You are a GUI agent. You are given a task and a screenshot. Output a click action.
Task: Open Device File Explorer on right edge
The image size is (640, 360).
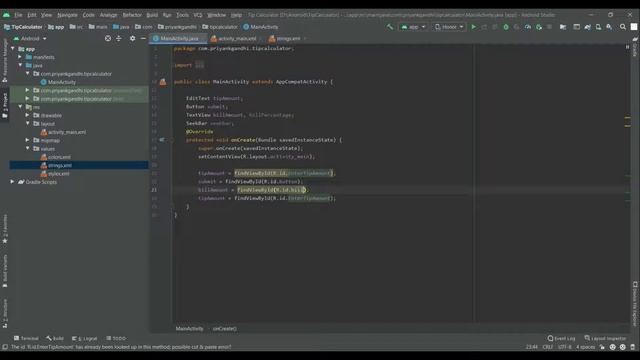(635, 304)
